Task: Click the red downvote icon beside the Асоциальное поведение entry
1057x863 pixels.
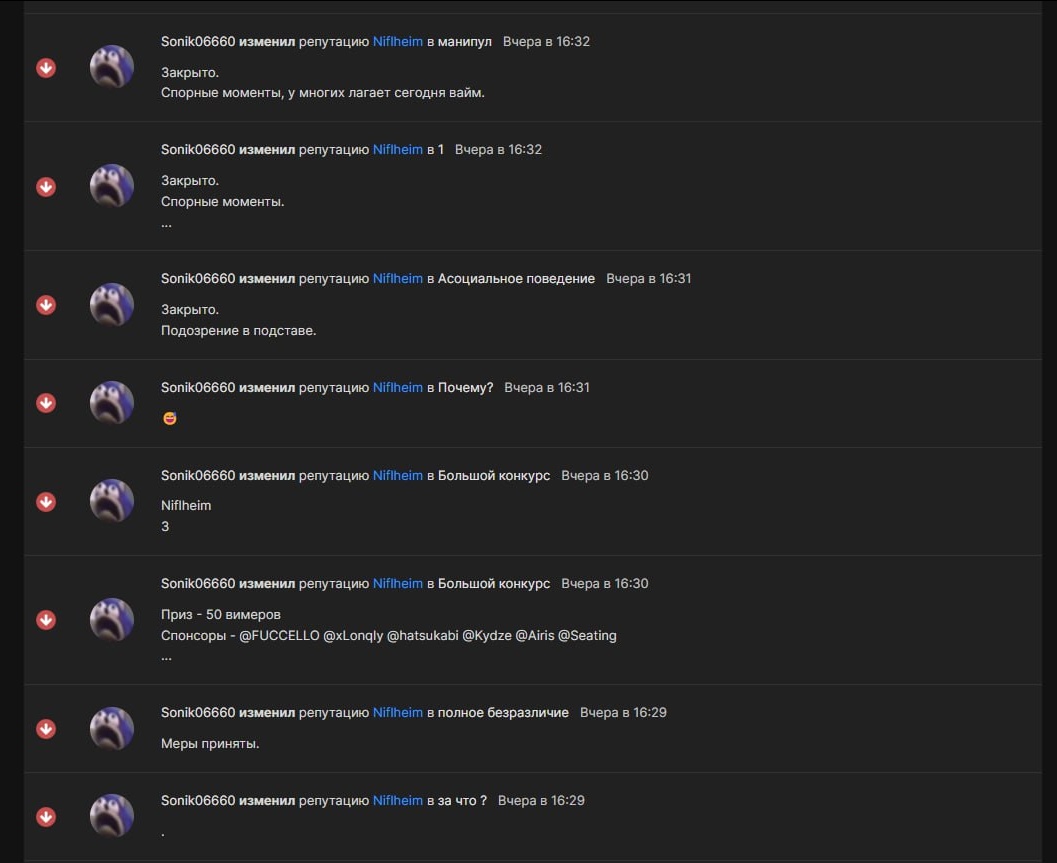Action: point(46,305)
